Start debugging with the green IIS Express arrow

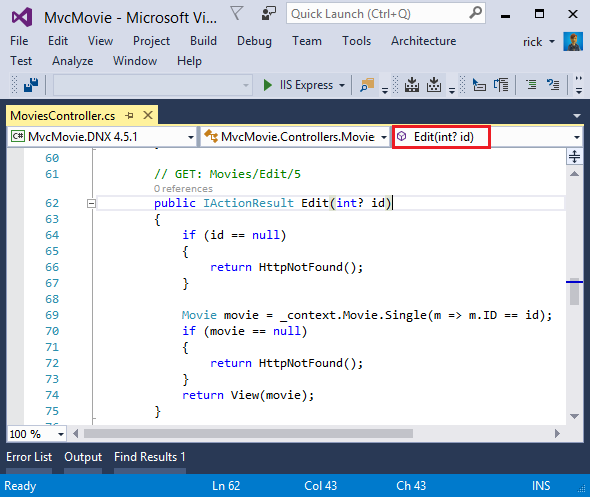268,85
